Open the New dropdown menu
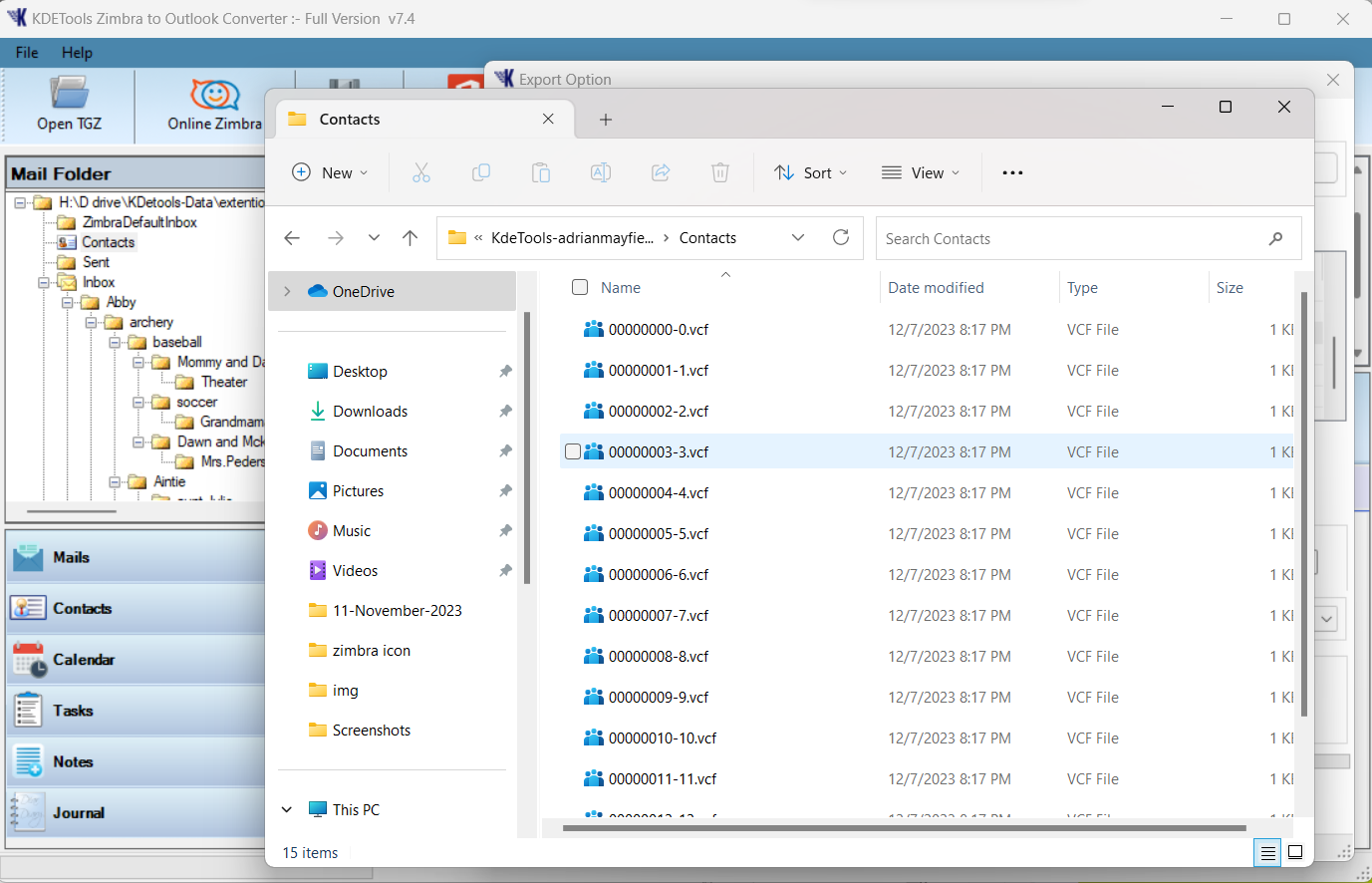The image size is (1372, 883). tap(331, 172)
